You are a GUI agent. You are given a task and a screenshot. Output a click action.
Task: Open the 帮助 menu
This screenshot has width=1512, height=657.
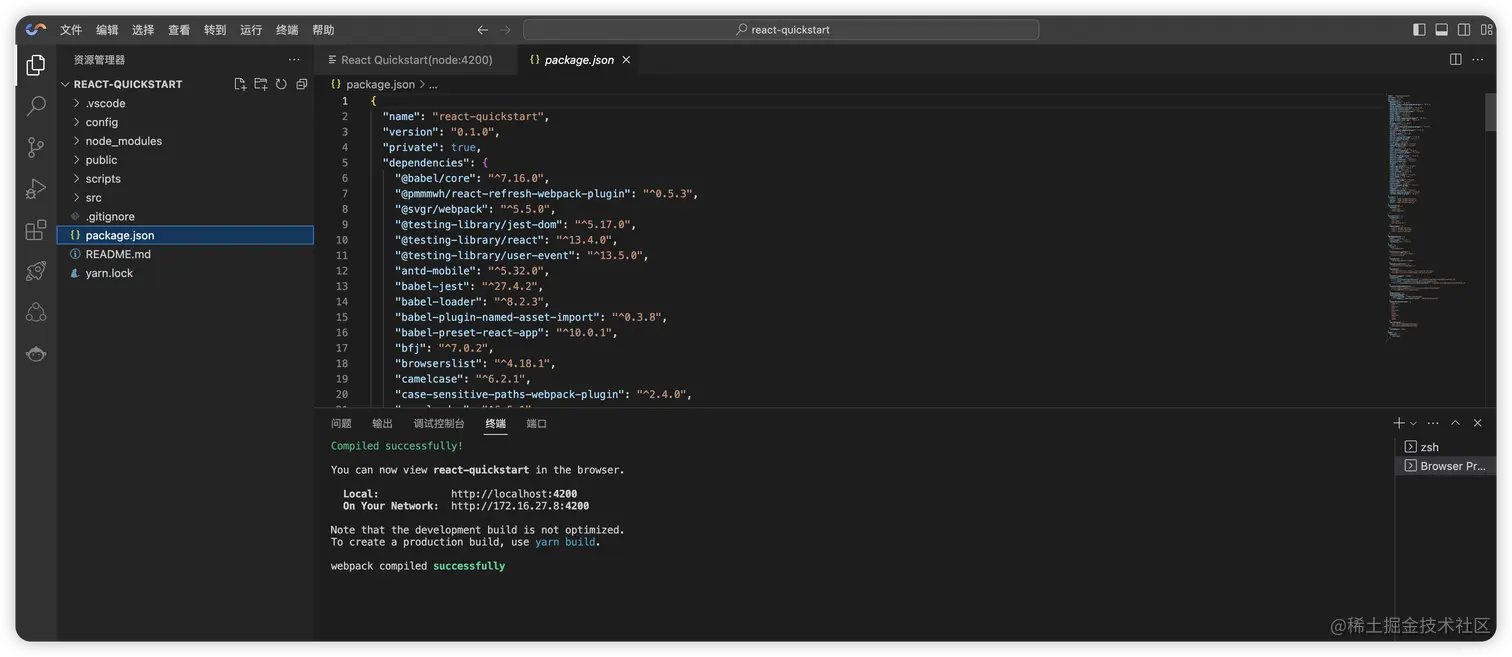tap(323, 30)
